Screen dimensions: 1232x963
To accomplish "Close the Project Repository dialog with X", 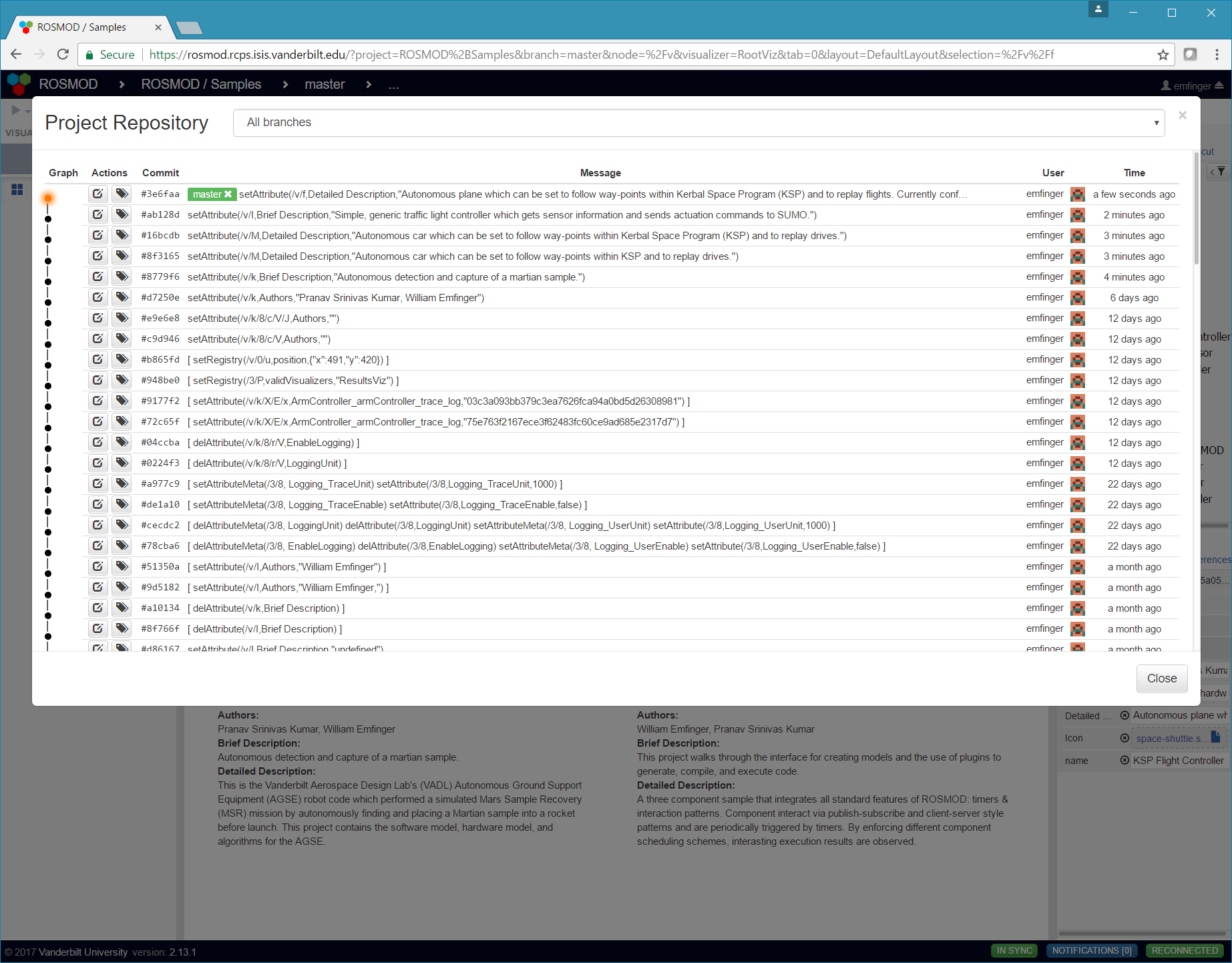I will 1183,116.
